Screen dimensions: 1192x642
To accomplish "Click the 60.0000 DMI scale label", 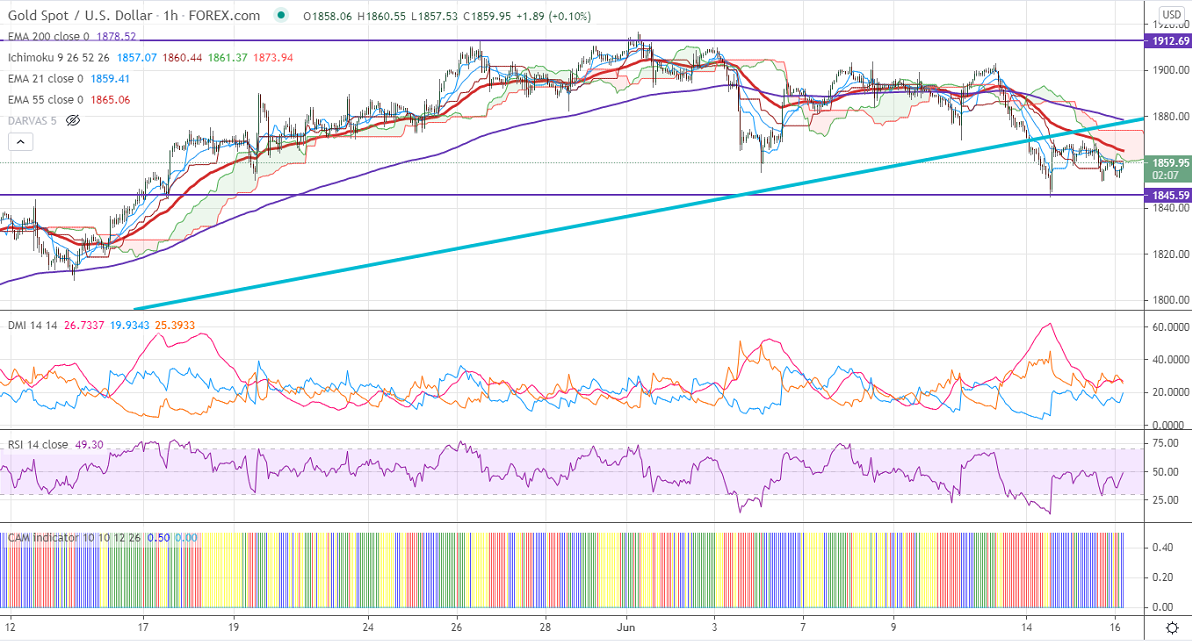I will click(1171, 327).
